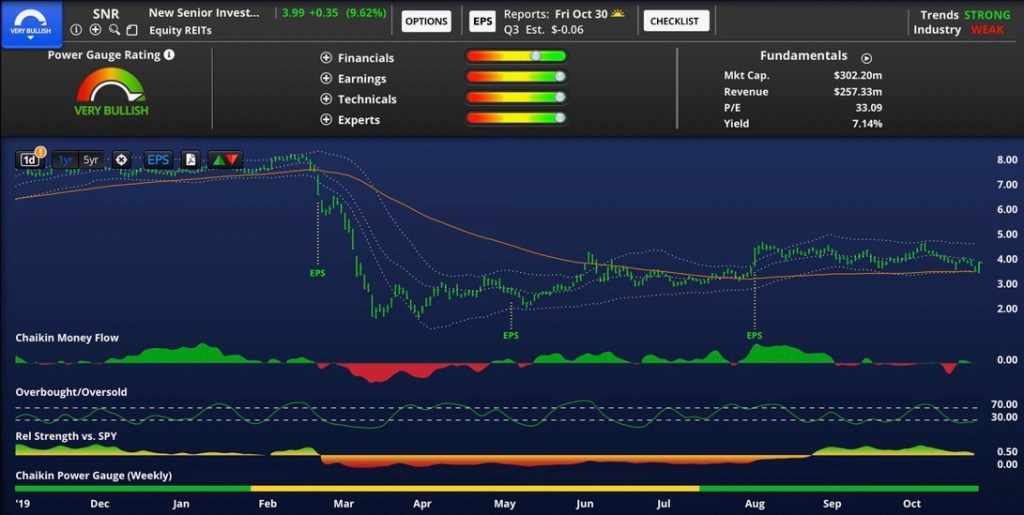The width and height of the screenshot is (1024, 515).
Task: Export chart with the PDF icon
Action: 191,160
